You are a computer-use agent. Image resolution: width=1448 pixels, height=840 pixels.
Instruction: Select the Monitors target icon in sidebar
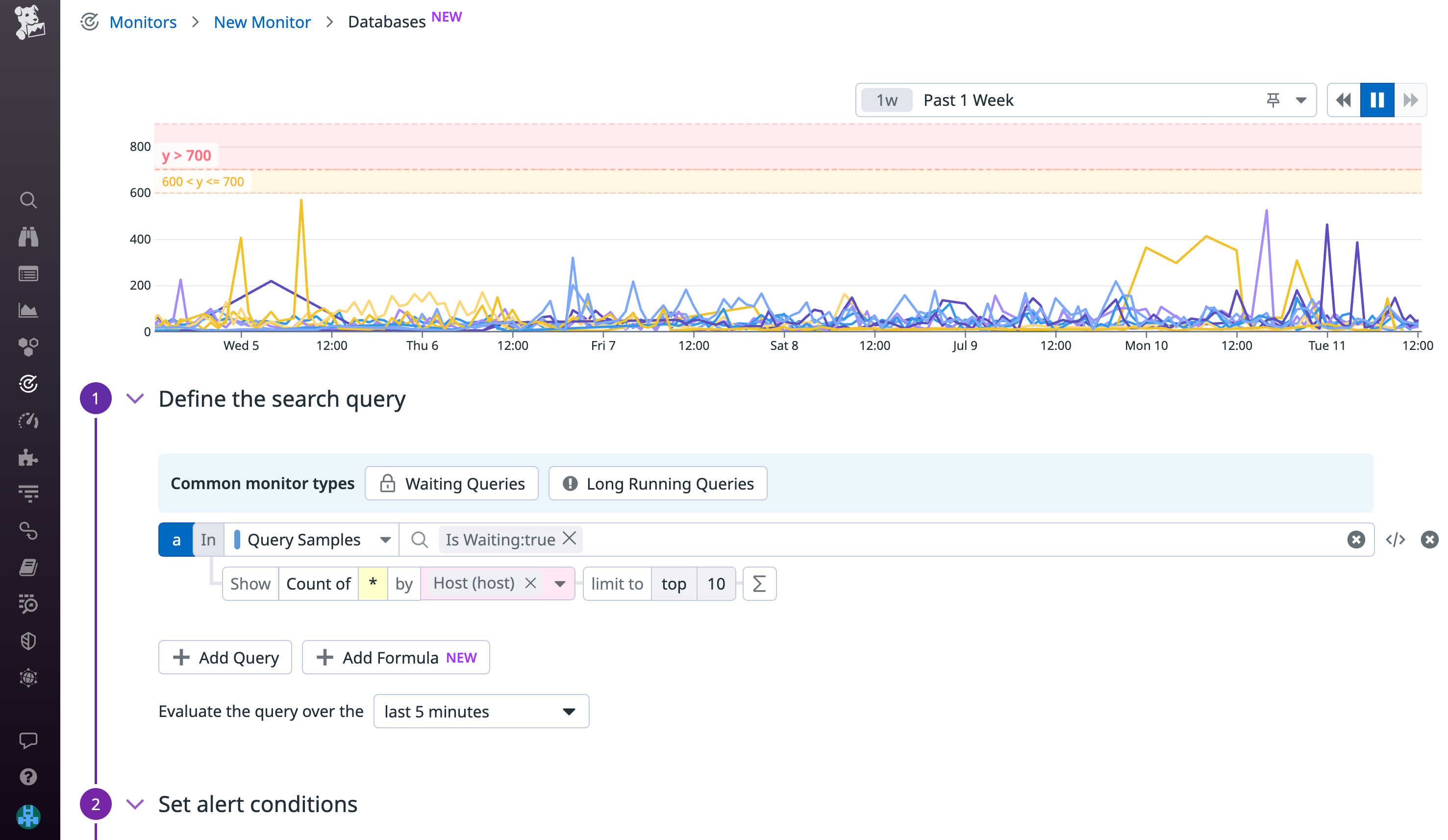pos(29,384)
